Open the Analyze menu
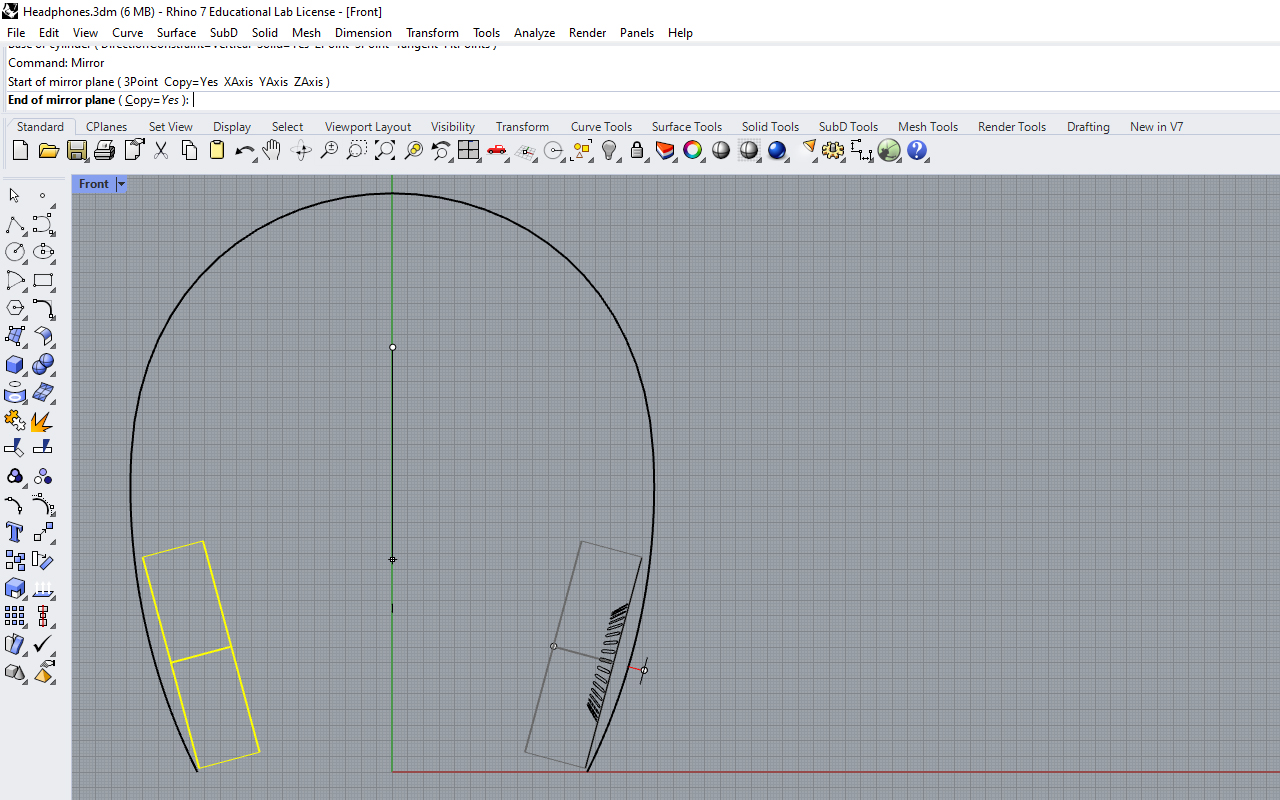The image size is (1280, 800). 534,33
